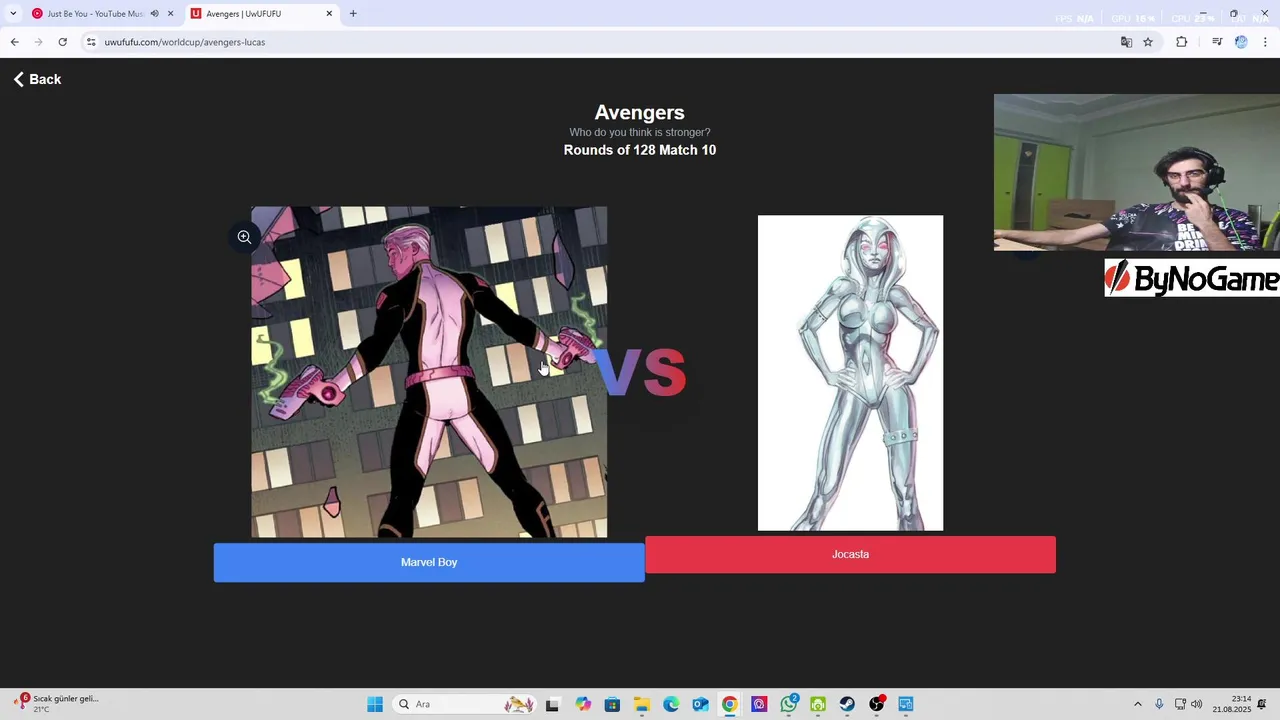Select the Jocasta robot image
1280x720 pixels.
850,373
